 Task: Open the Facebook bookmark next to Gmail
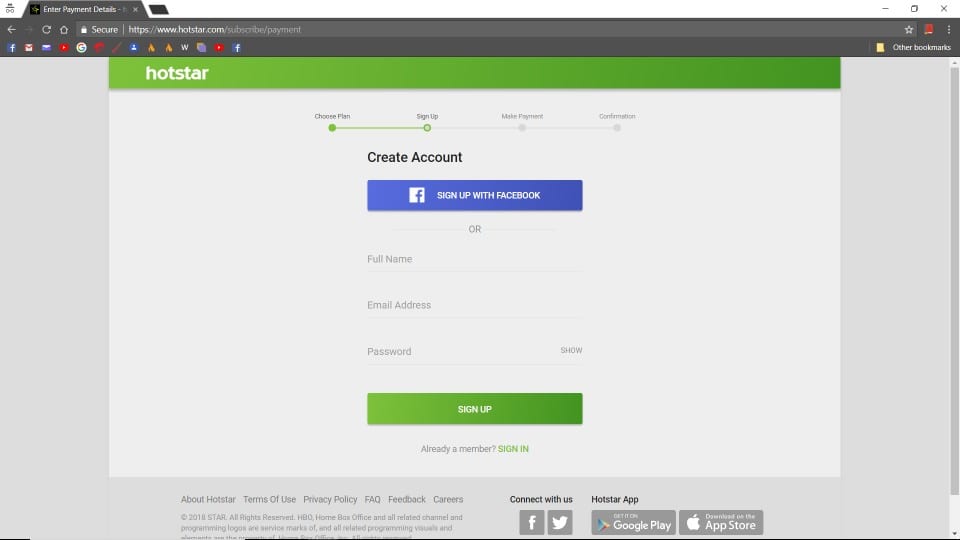[12, 47]
